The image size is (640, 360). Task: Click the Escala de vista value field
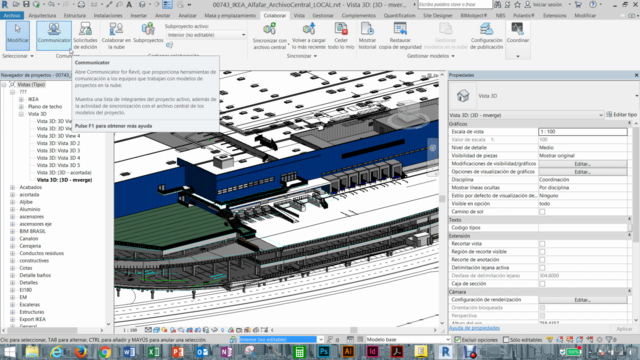coord(582,132)
